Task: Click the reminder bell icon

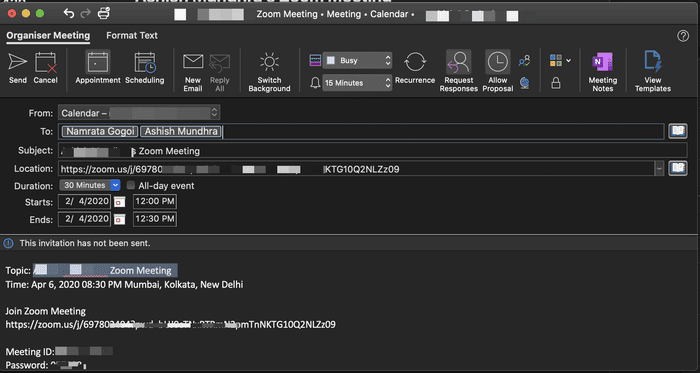Action: (315, 83)
